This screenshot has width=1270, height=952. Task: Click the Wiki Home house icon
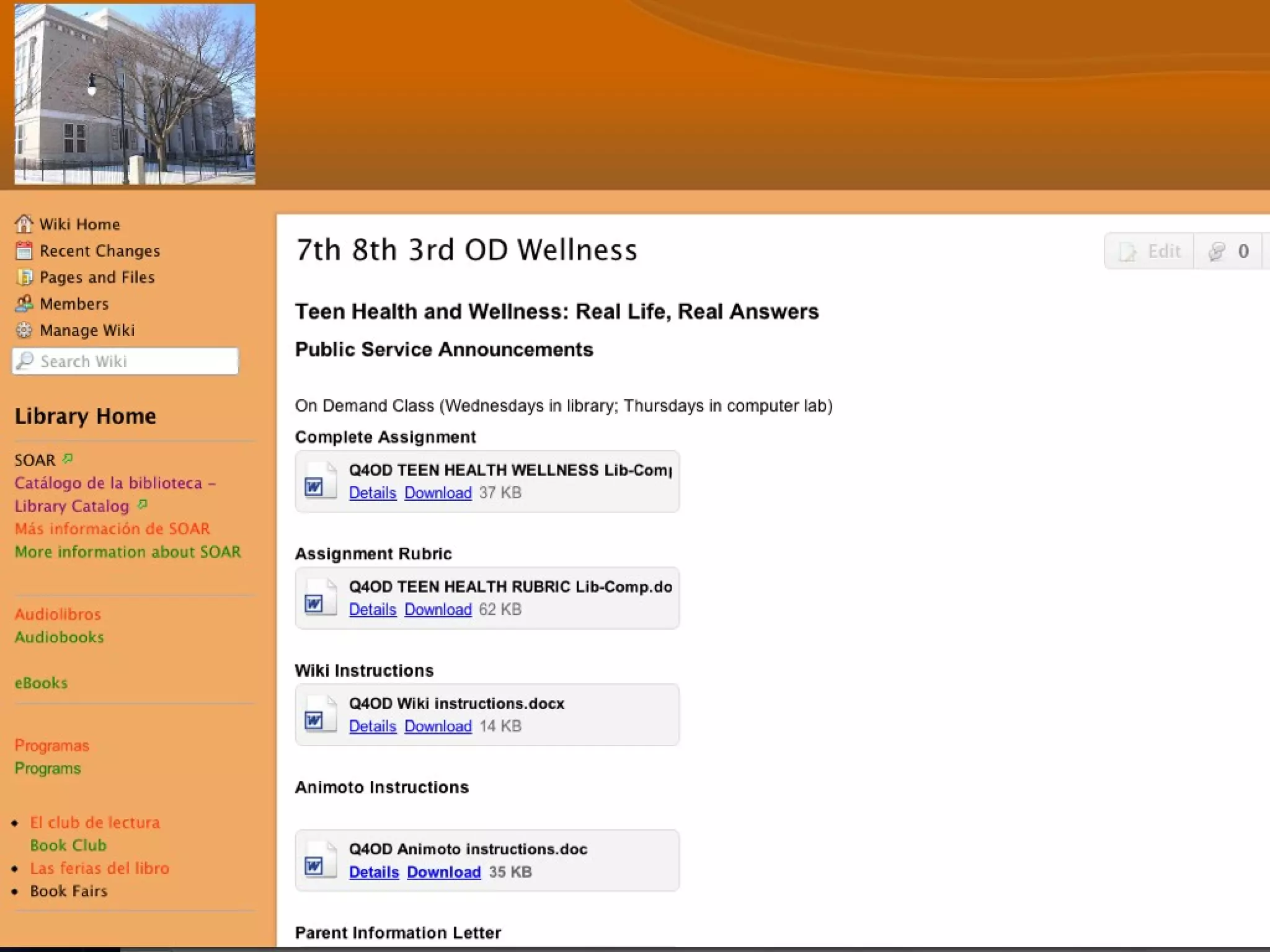point(24,224)
